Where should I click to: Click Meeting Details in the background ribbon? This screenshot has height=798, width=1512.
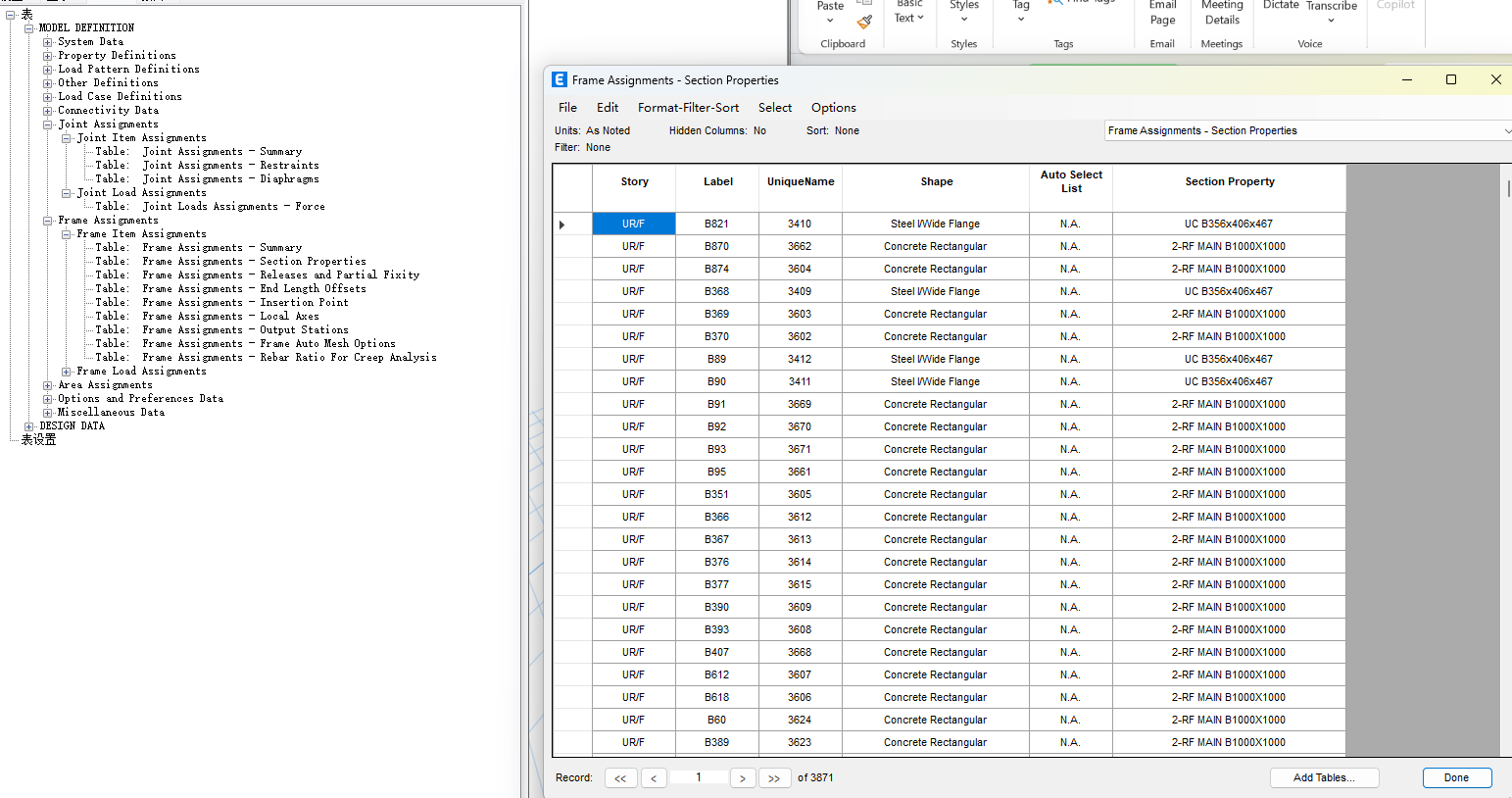point(1222,13)
